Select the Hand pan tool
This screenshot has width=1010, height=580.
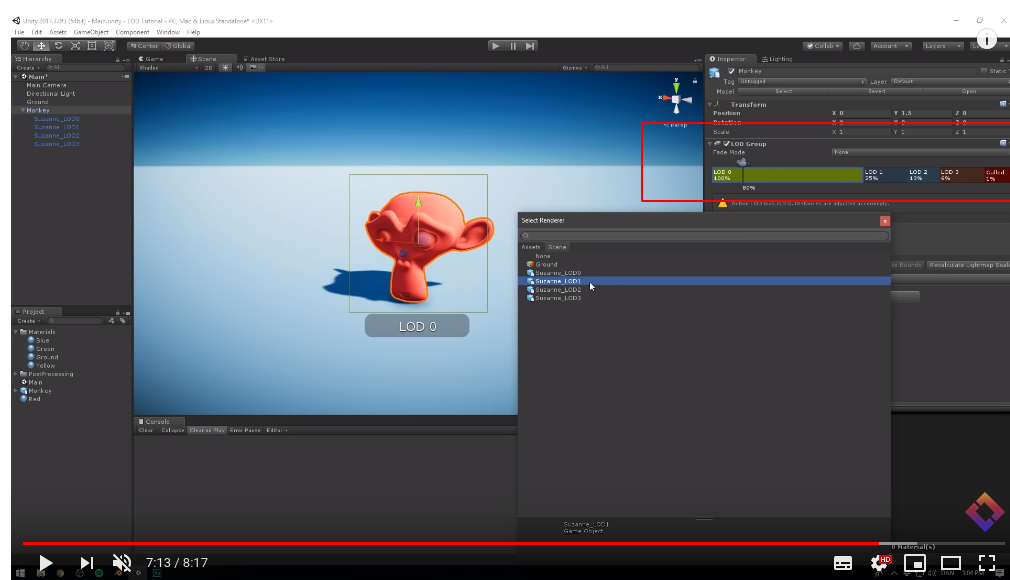pyautogui.click(x=24, y=45)
